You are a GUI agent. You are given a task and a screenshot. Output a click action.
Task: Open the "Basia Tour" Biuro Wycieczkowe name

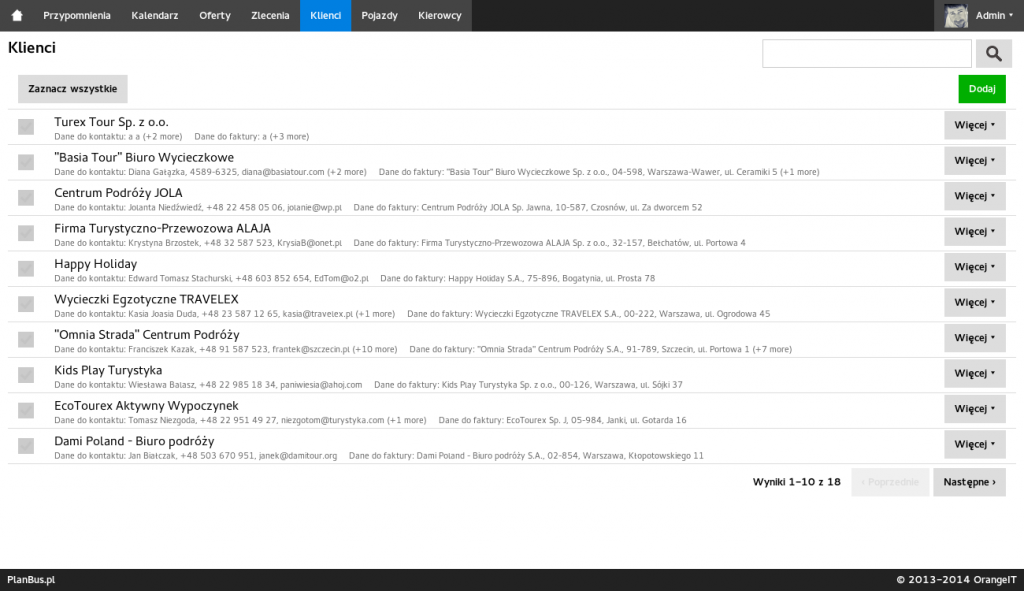click(x=144, y=157)
